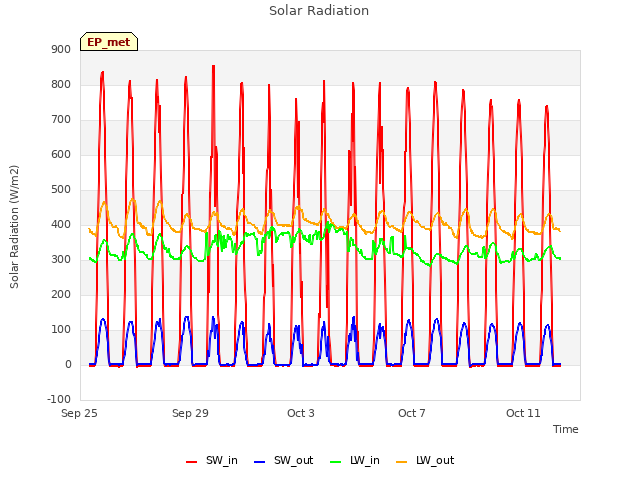Select SW_out legend label
Screen dimensions: 640x480
[293, 460]
